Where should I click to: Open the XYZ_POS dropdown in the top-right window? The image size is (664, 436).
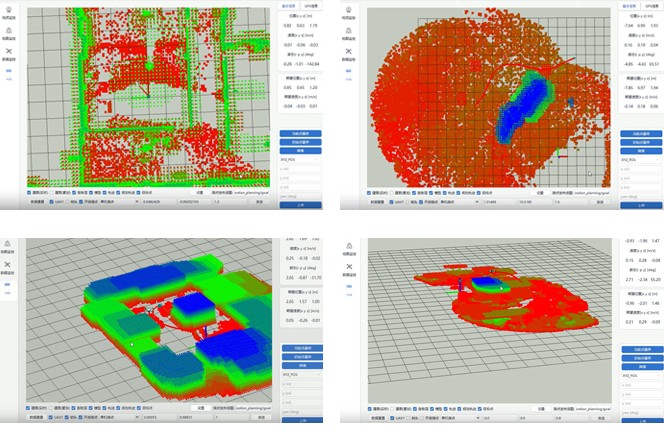(641, 160)
